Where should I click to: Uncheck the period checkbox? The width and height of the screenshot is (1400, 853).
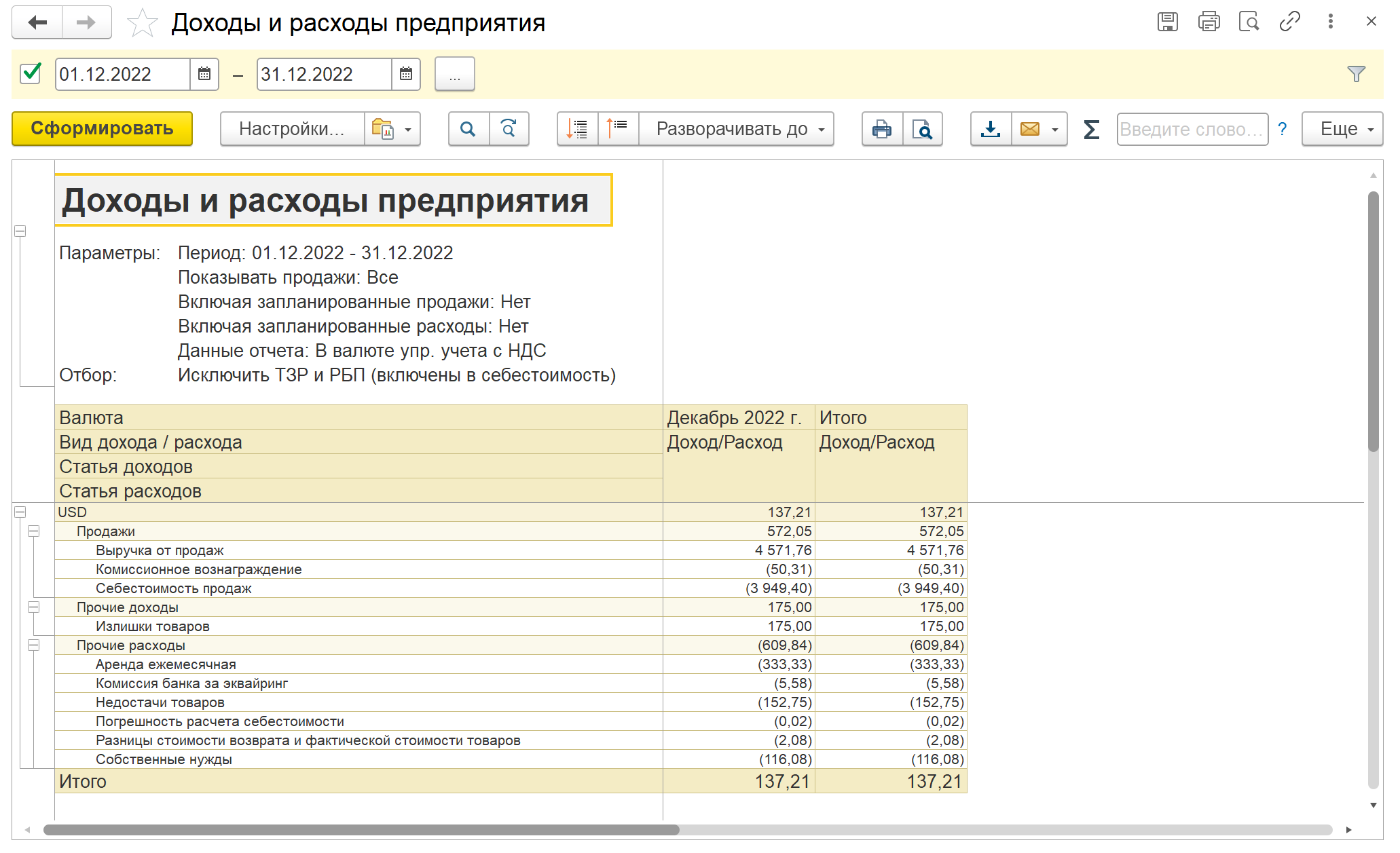tap(31, 73)
